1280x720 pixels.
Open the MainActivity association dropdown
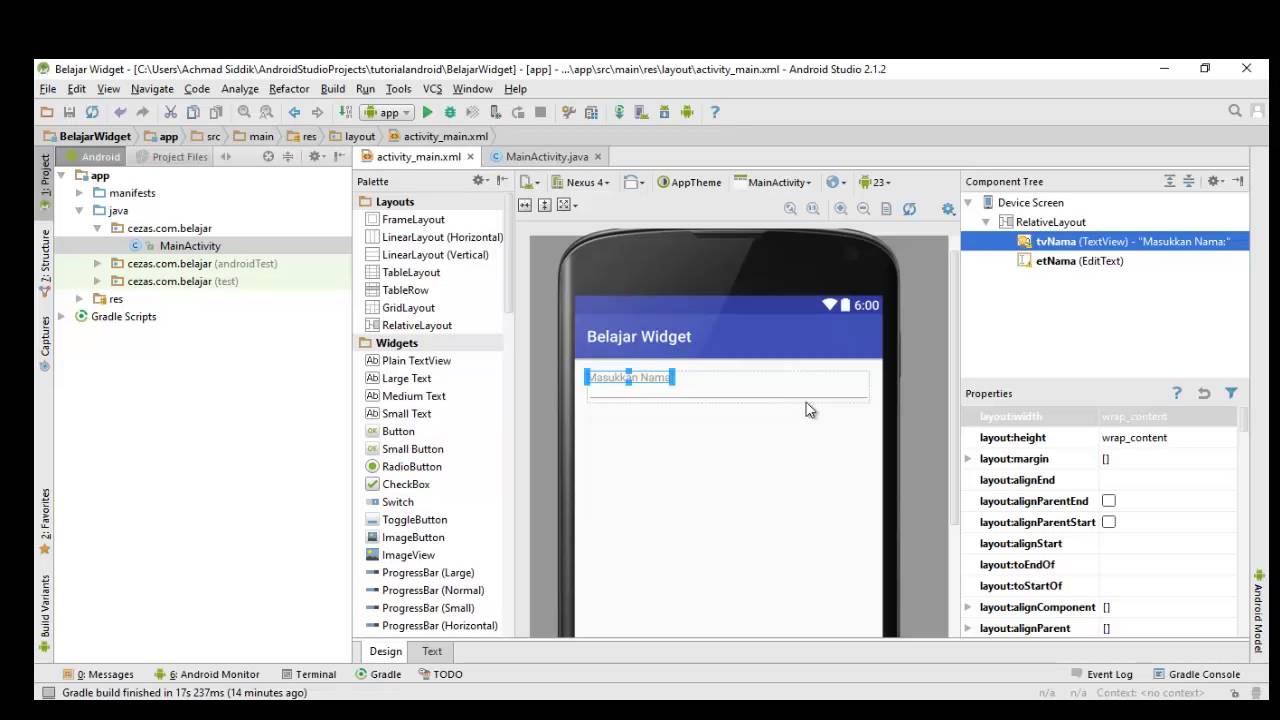pos(773,182)
